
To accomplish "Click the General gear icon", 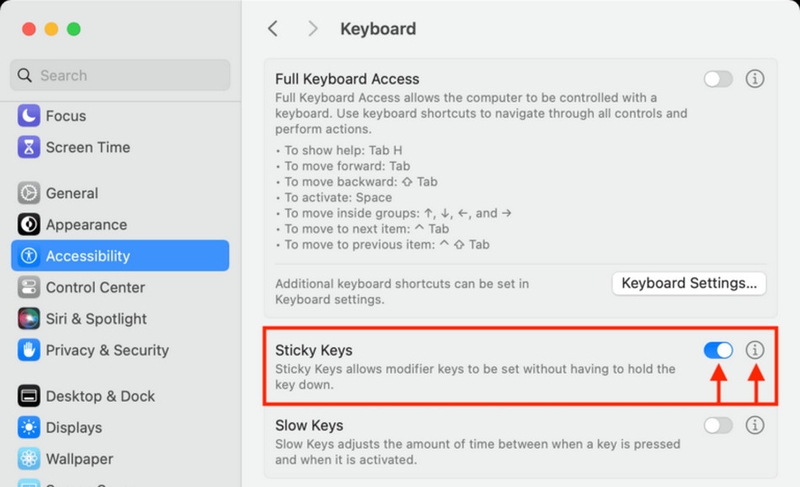I will pos(29,193).
